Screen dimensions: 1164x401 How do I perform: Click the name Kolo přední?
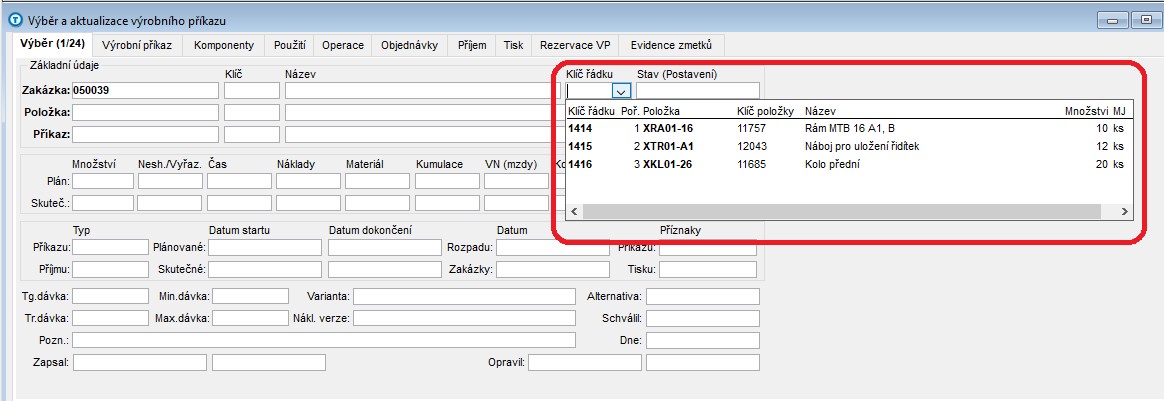click(832, 164)
